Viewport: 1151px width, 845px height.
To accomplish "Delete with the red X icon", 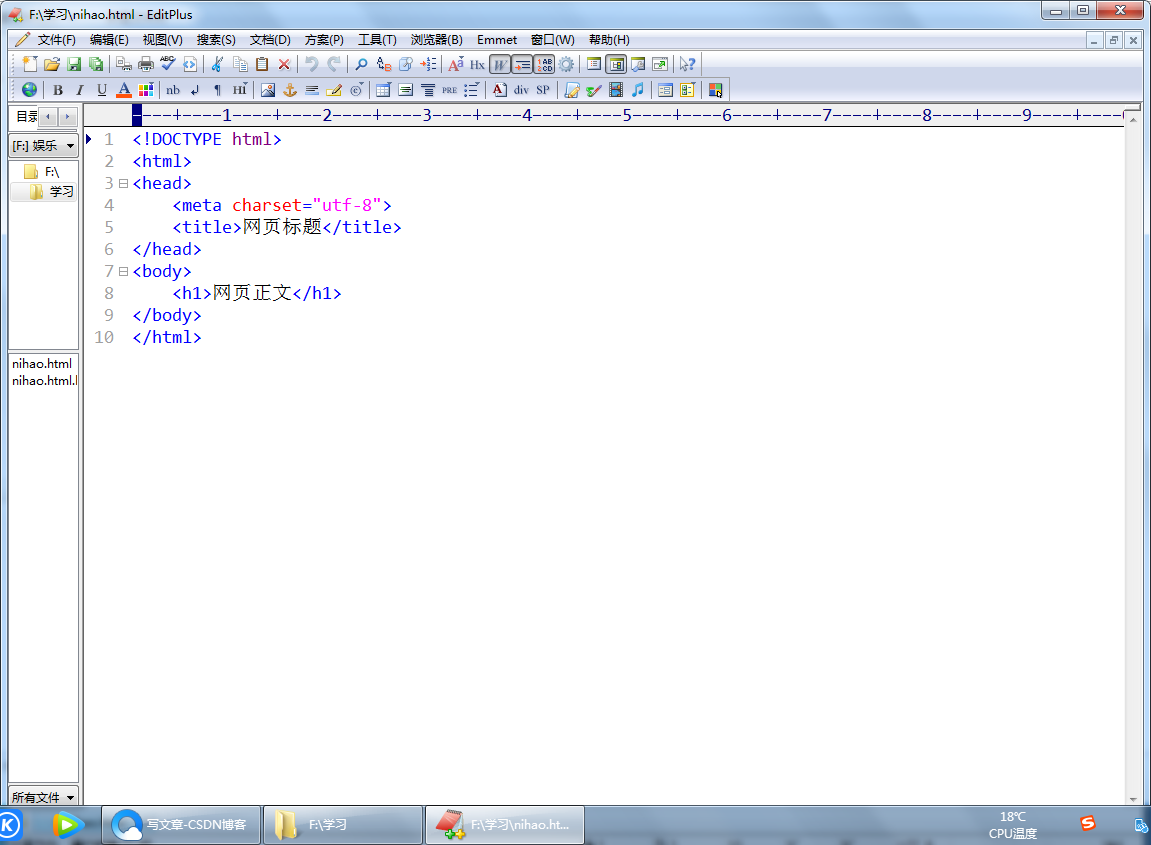I will pos(284,65).
